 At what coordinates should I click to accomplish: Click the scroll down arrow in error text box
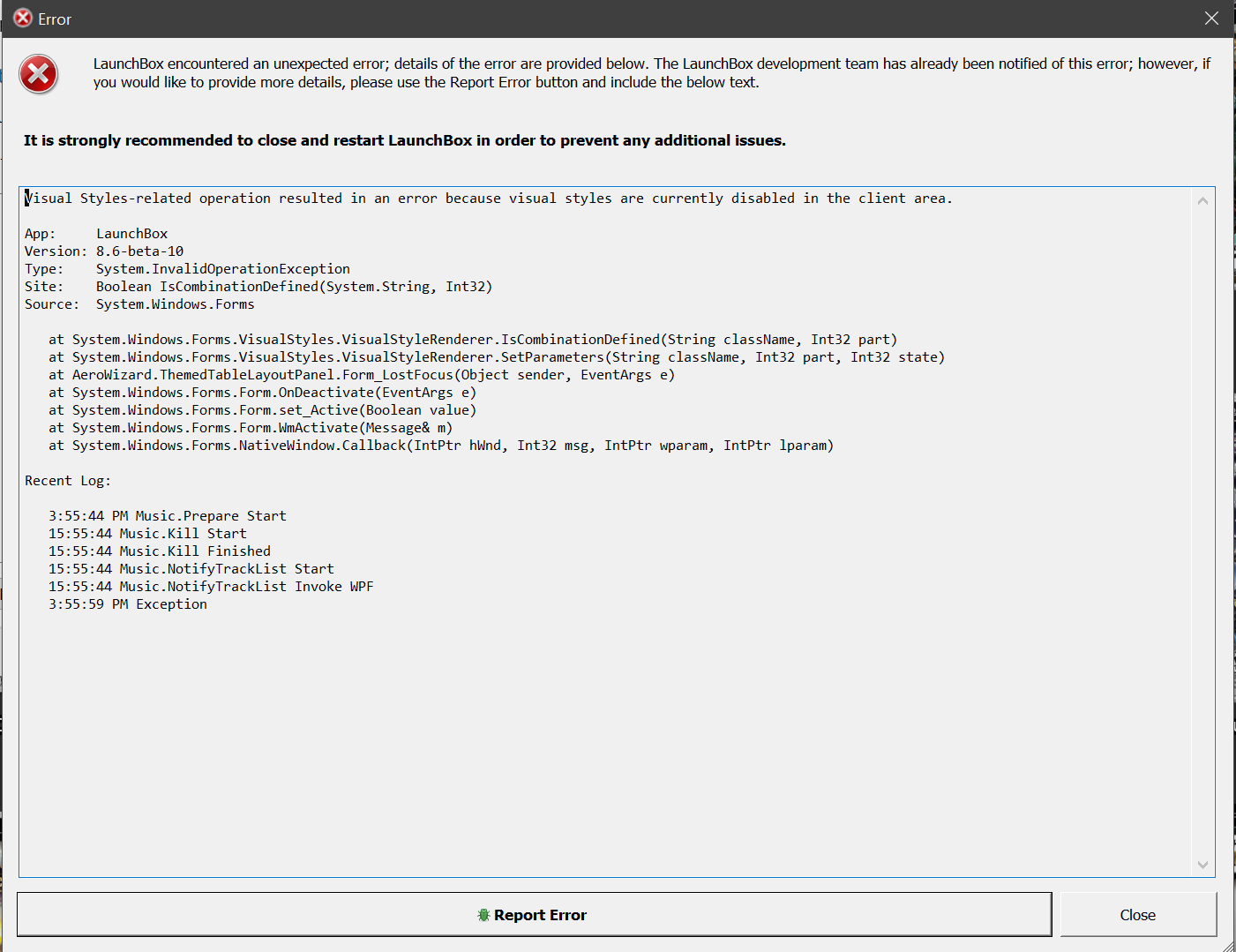click(x=1202, y=865)
